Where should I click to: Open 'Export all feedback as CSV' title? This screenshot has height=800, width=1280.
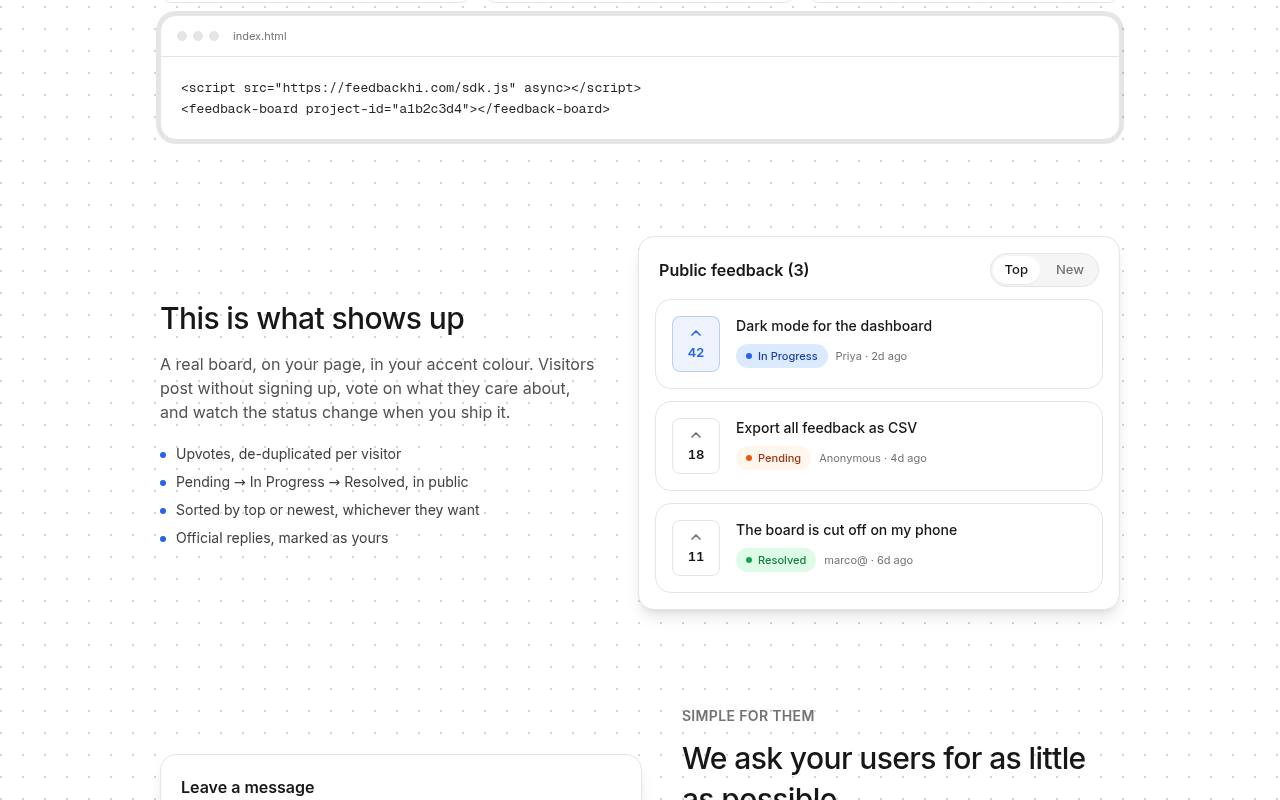pos(826,428)
